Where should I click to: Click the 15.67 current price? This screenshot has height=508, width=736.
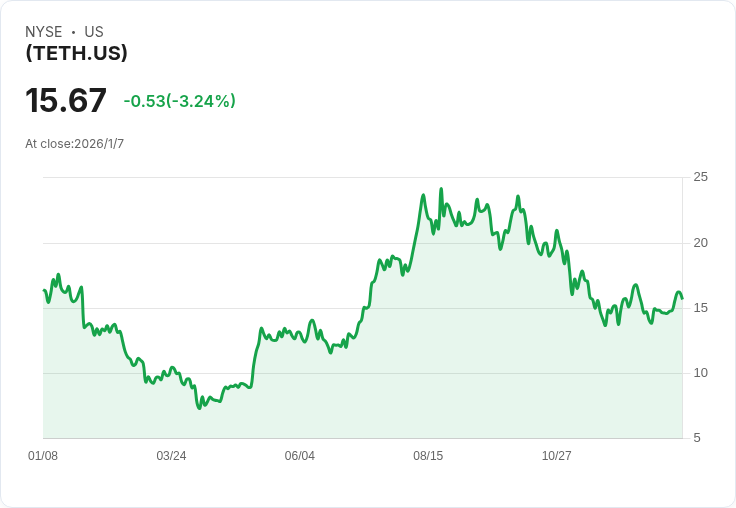point(66,100)
